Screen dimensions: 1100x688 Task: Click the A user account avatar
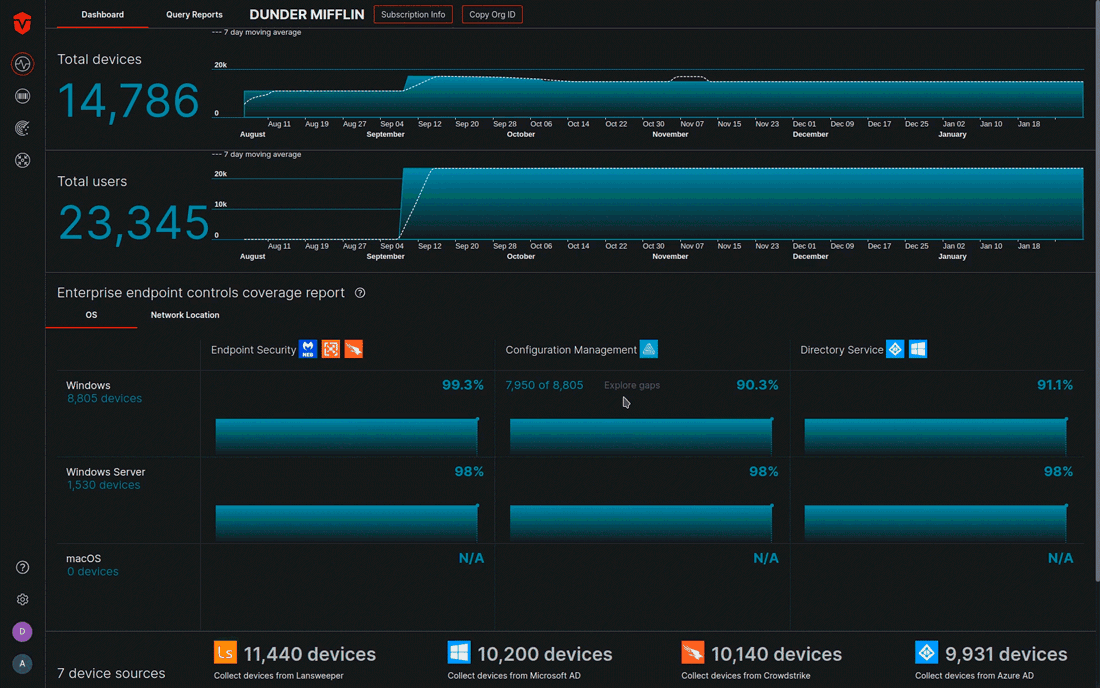[22, 663]
